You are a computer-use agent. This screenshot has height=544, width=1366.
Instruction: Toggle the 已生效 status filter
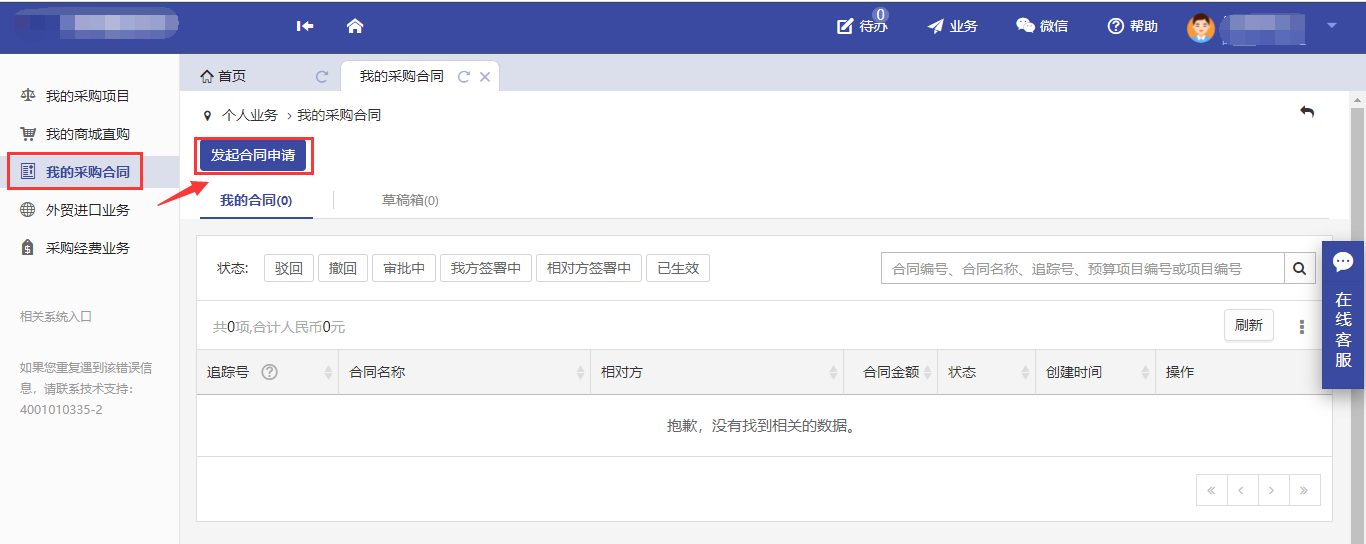click(677, 268)
